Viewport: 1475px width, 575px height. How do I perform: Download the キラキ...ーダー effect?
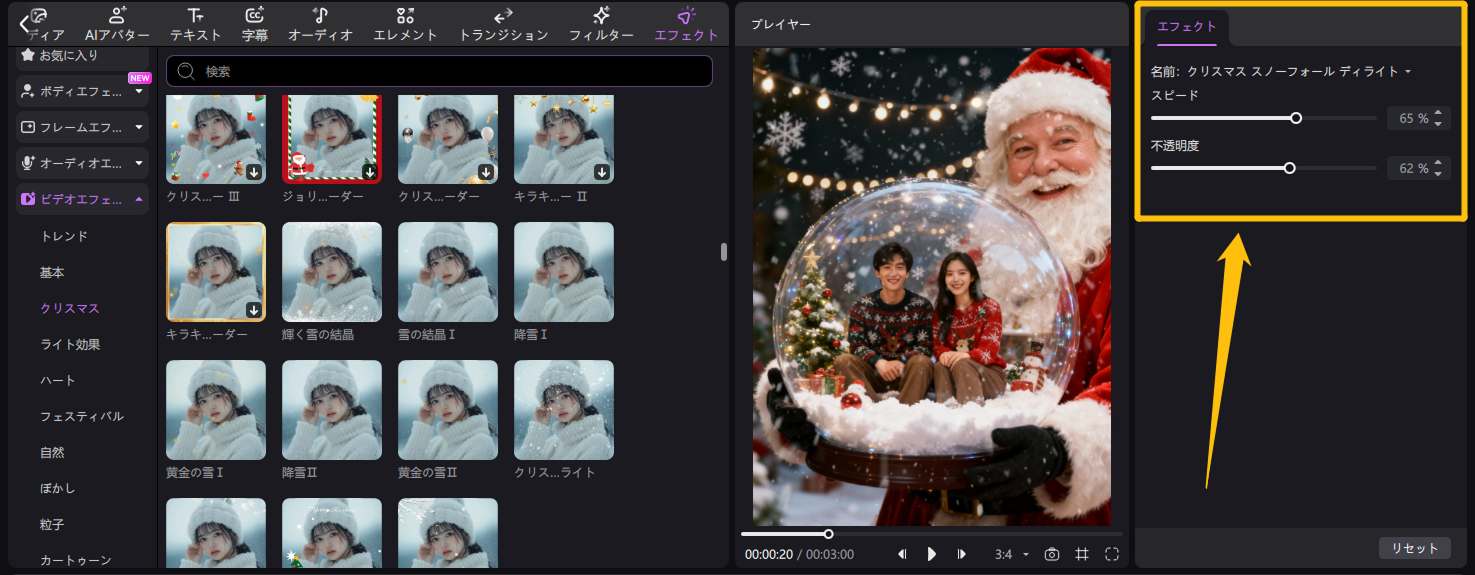(254, 310)
